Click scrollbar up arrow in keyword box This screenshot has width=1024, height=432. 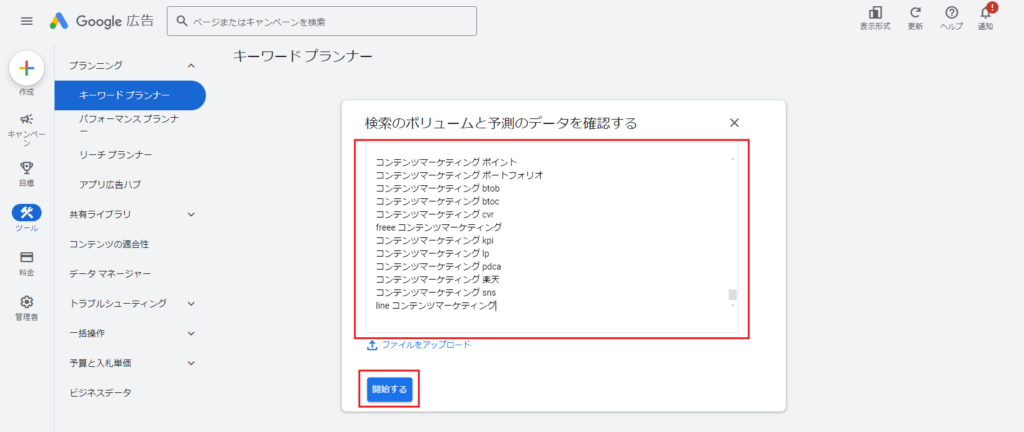pos(732,159)
